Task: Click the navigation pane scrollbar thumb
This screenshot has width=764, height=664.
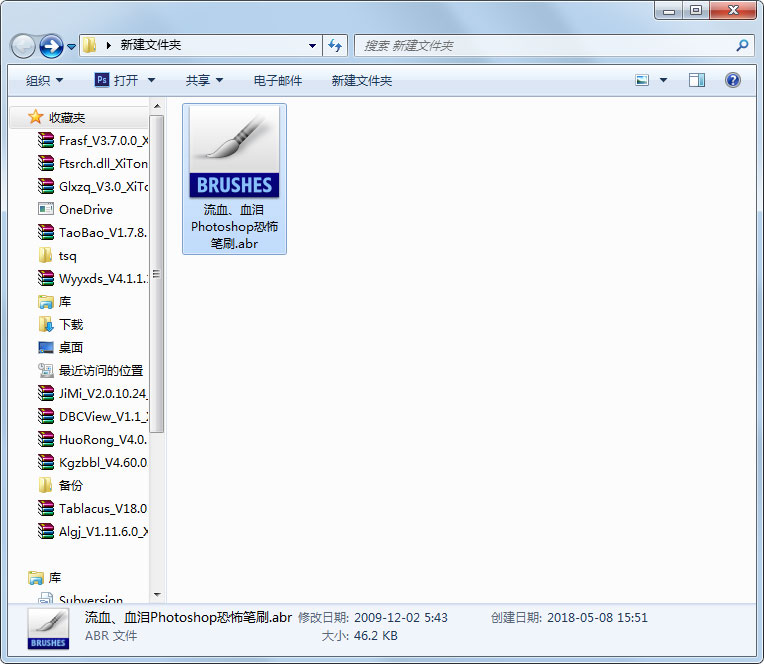Action: 157,274
